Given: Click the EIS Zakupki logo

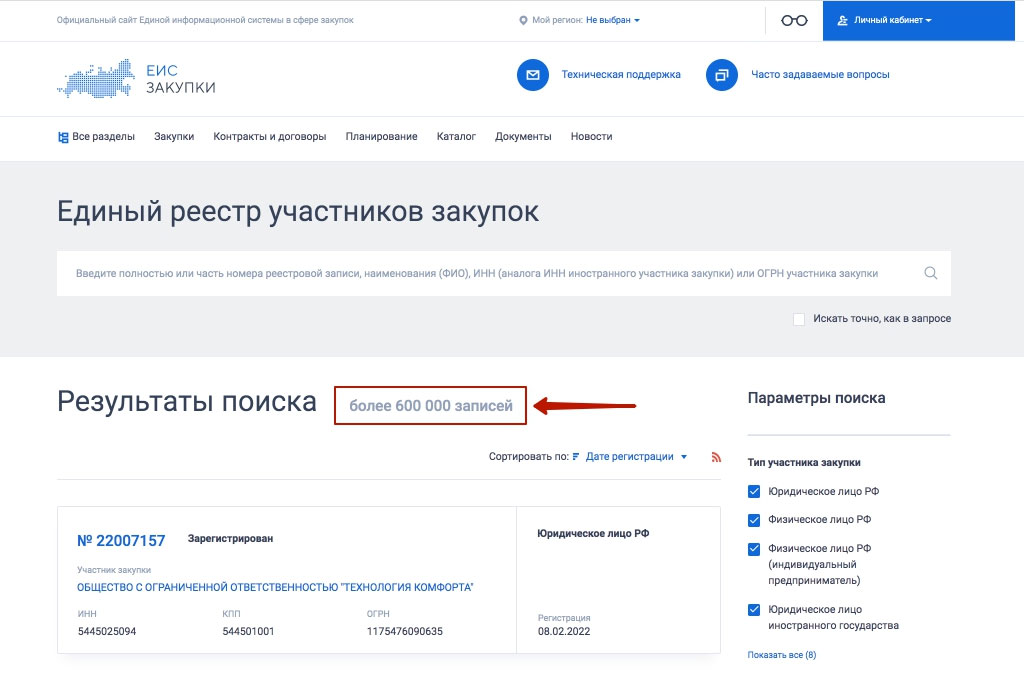Looking at the screenshot, I should pos(136,79).
